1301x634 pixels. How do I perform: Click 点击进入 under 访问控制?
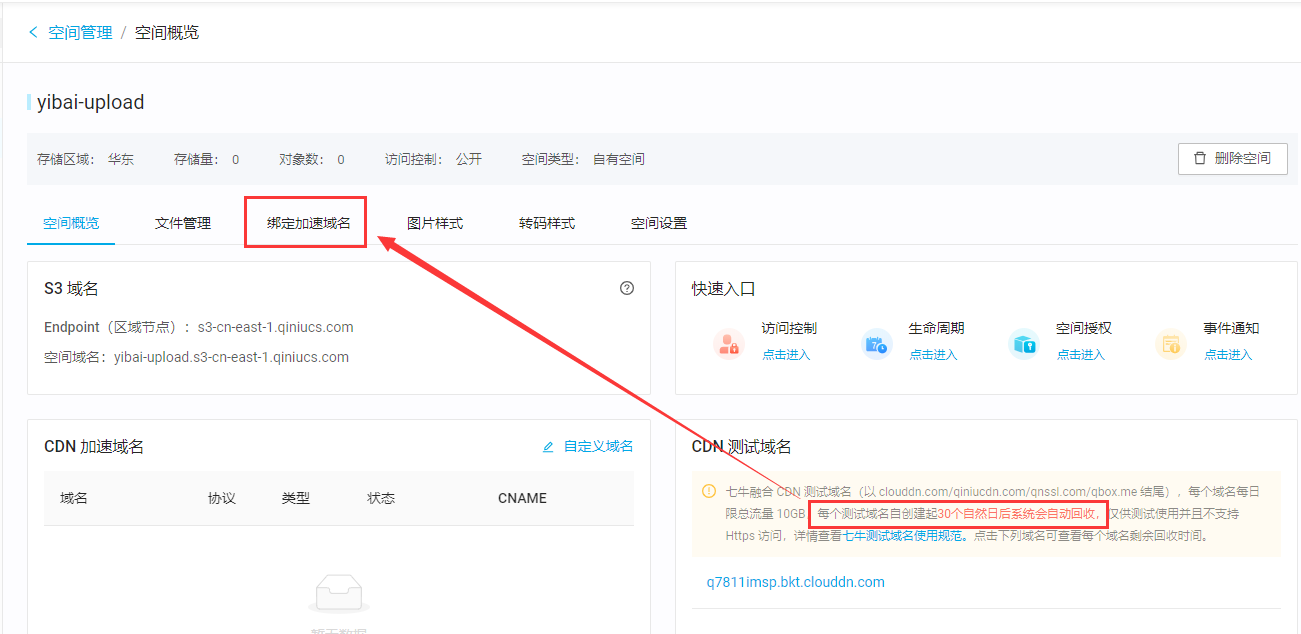coord(786,355)
